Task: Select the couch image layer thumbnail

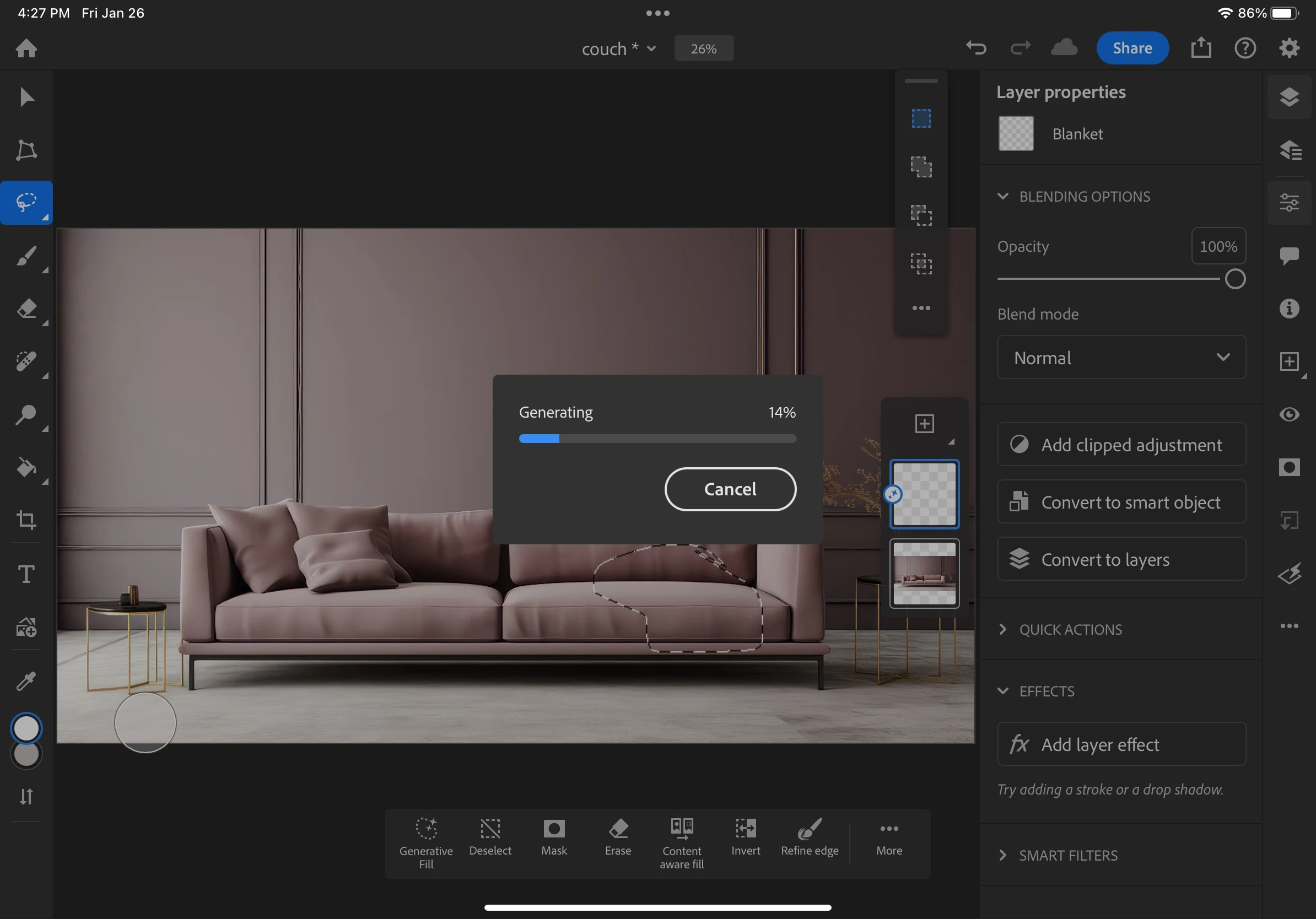Action: [x=924, y=574]
